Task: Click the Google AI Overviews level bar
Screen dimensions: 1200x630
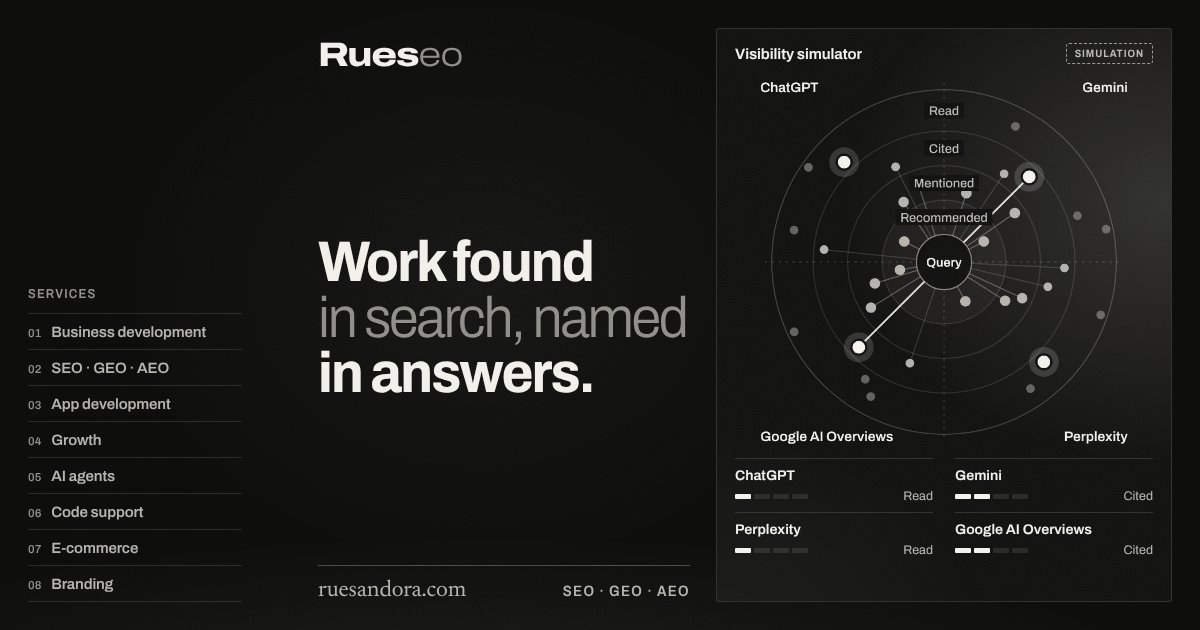Action: click(991, 550)
